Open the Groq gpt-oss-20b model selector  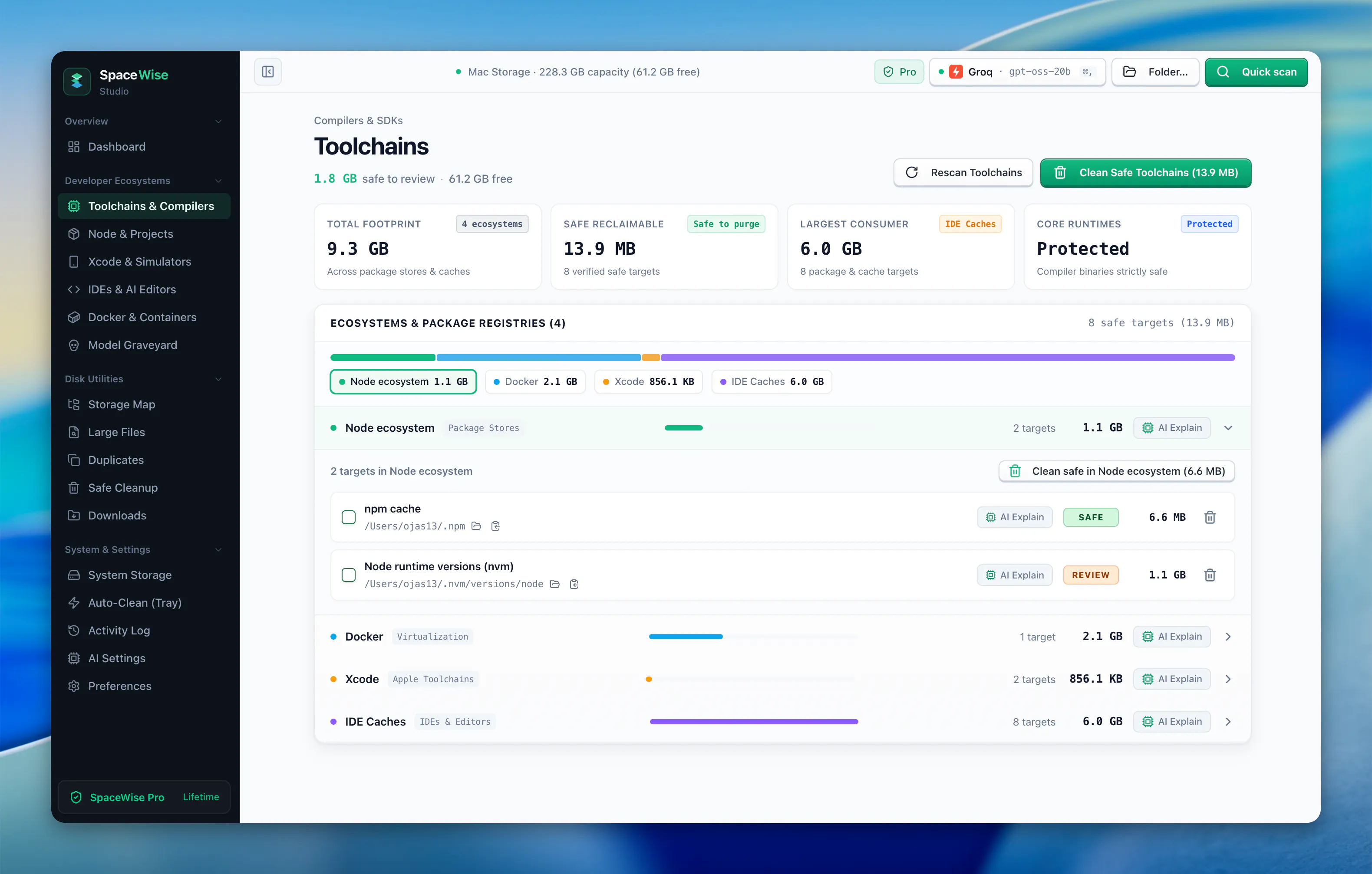point(1018,72)
